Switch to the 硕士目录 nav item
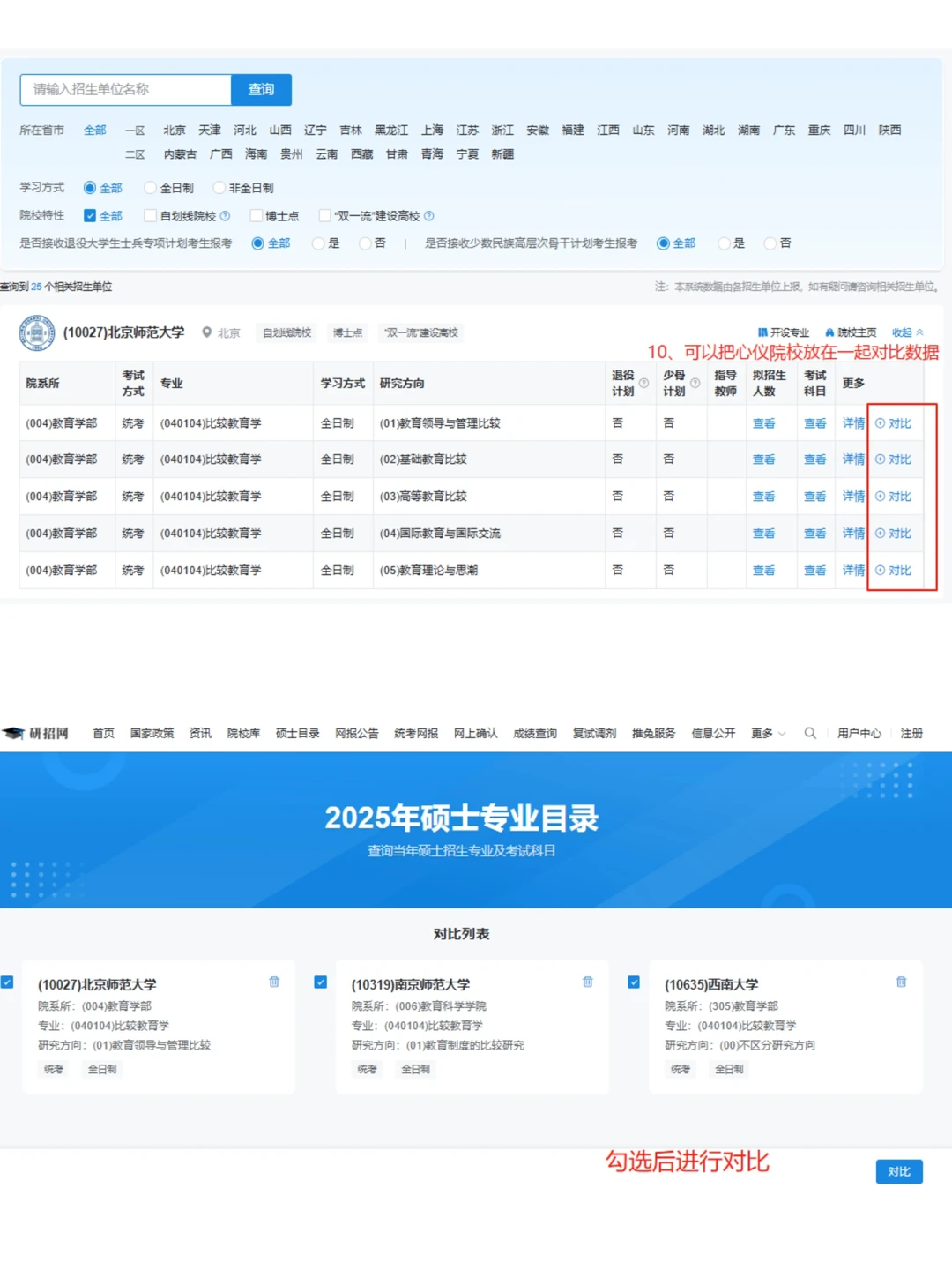The image size is (952, 1270). pos(298,733)
